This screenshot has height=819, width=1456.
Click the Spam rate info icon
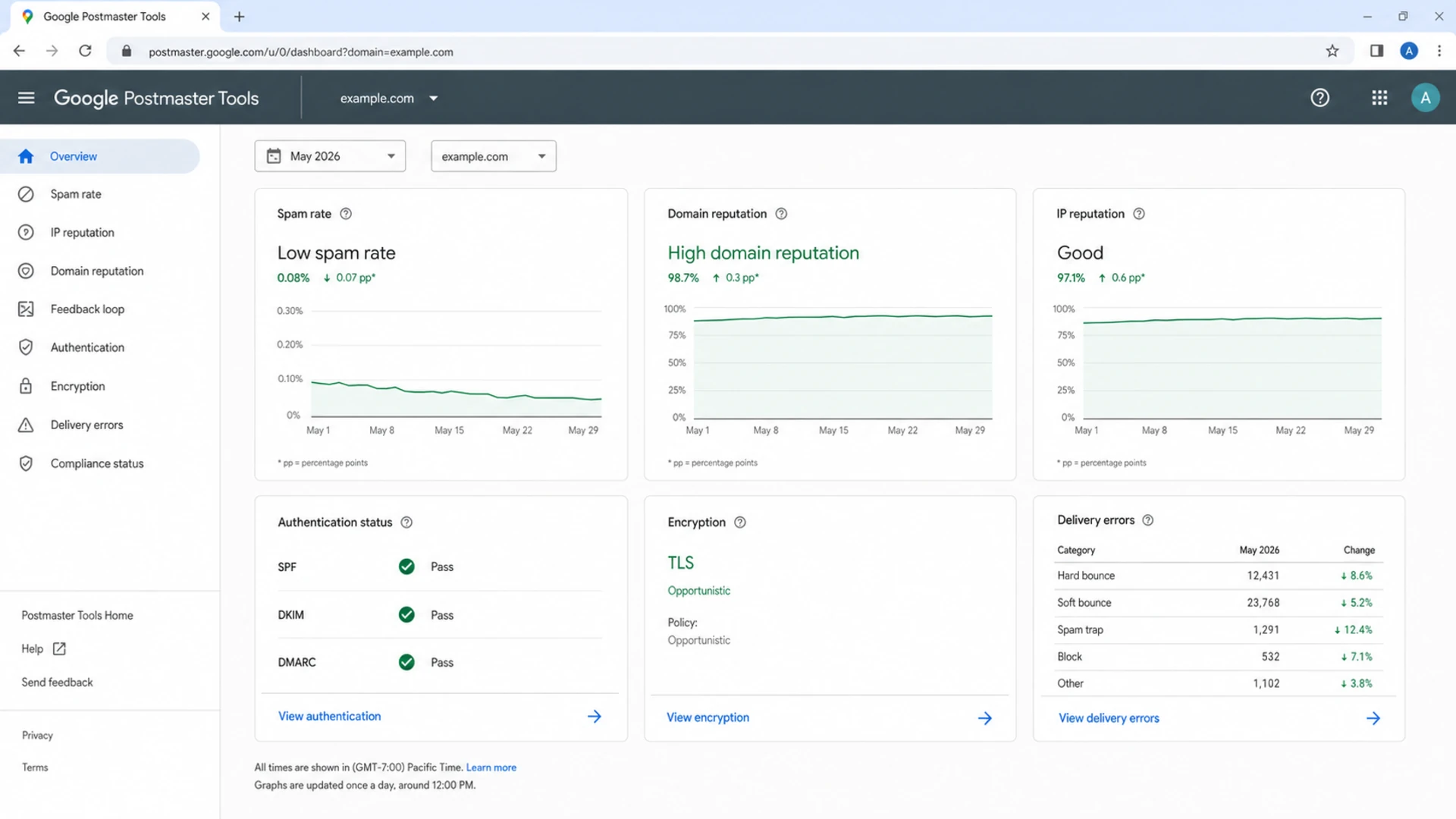346,214
